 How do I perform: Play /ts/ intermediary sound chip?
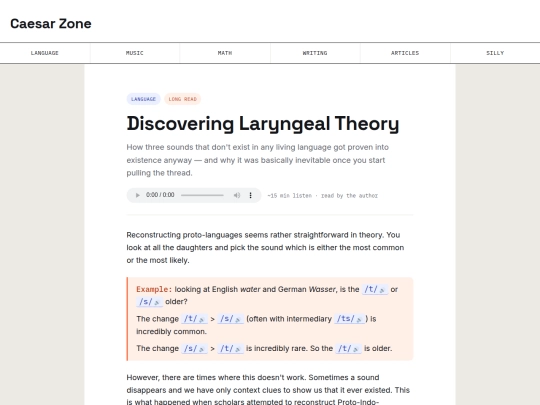click(x=350, y=319)
